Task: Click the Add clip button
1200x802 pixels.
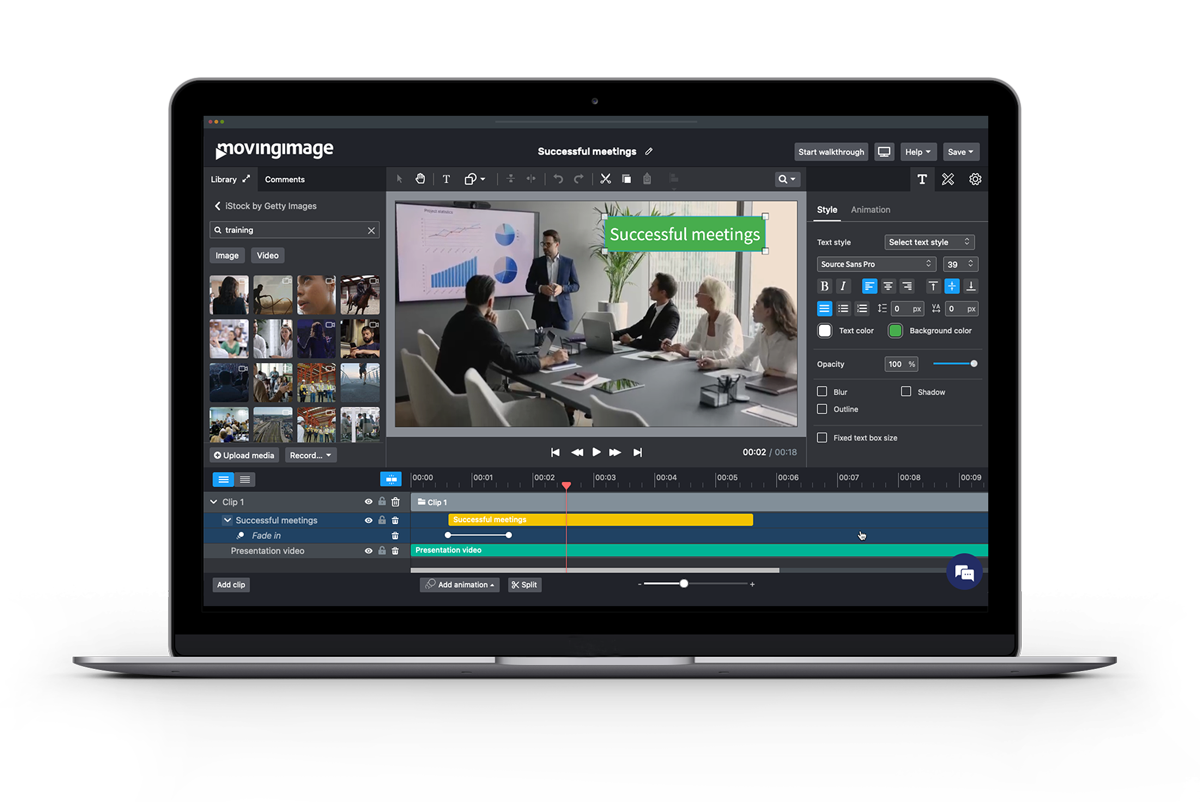Action: (x=231, y=585)
